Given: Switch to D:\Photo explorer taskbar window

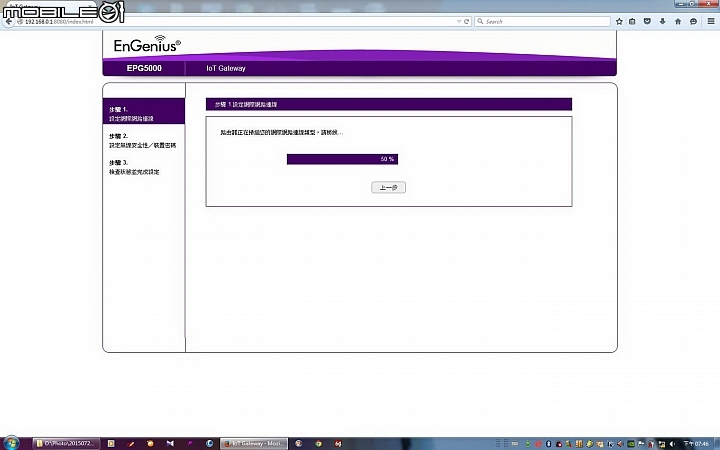Looking at the screenshot, I should [67, 444].
